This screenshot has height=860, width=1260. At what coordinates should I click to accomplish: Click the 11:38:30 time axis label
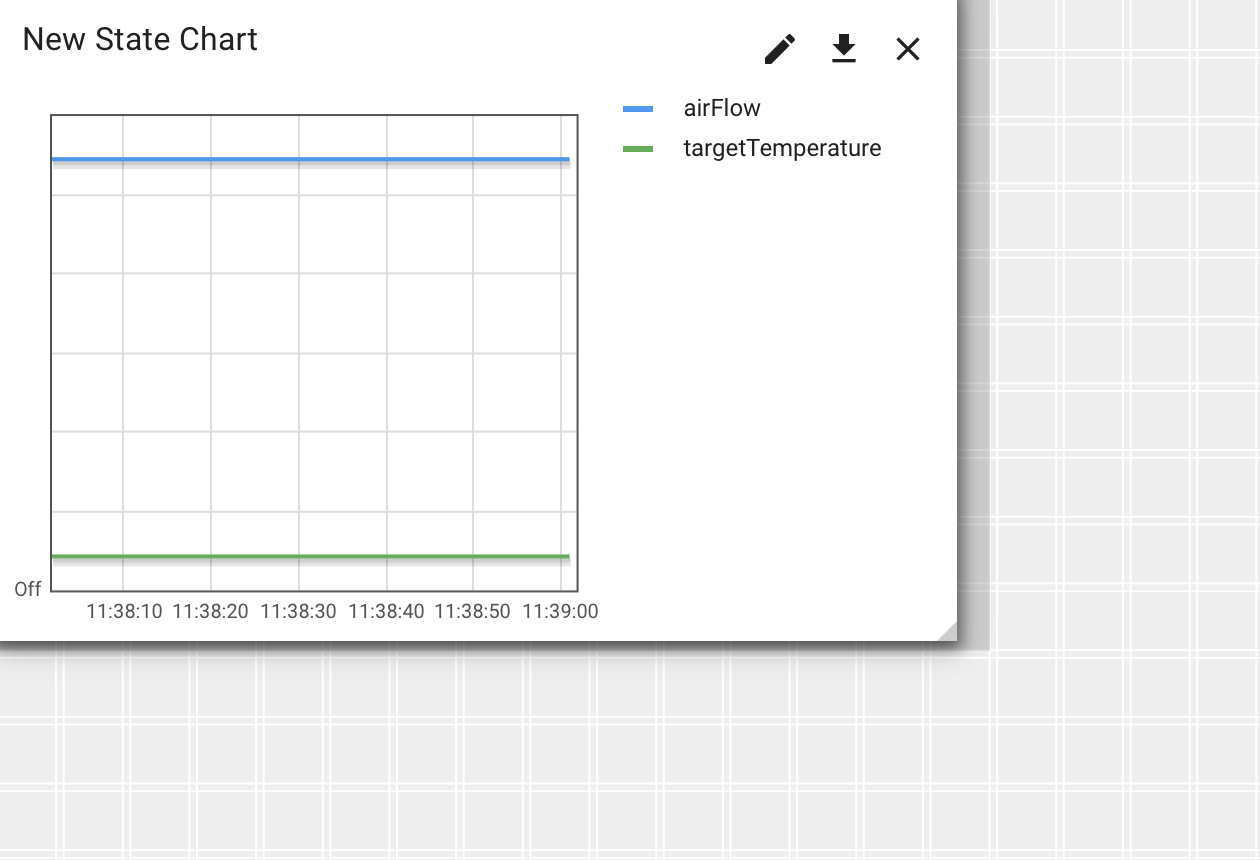pyautogui.click(x=298, y=611)
